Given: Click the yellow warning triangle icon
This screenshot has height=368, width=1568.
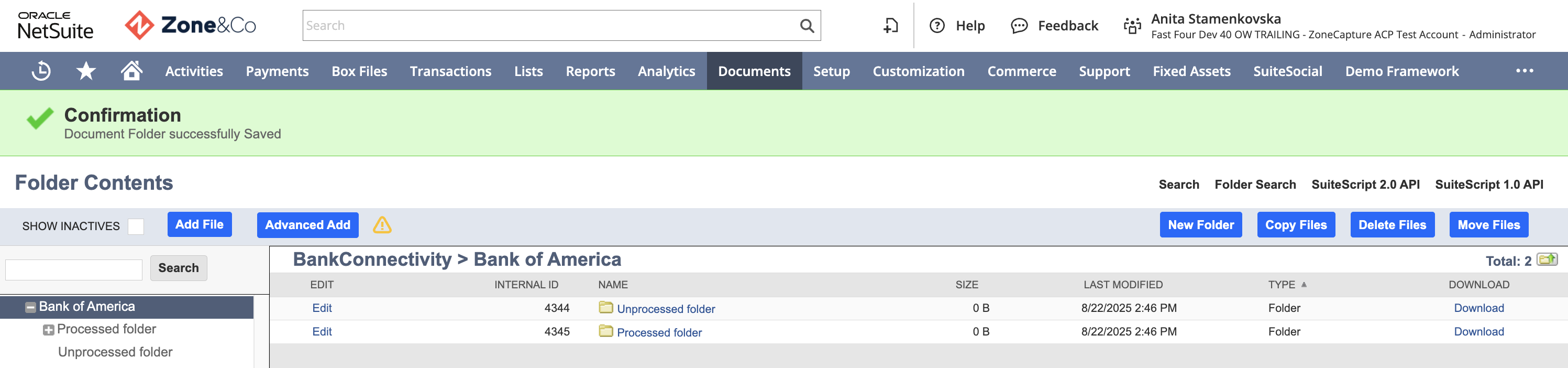Looking at the screenshot, I should pyautogui.click(x=382, y=225).
